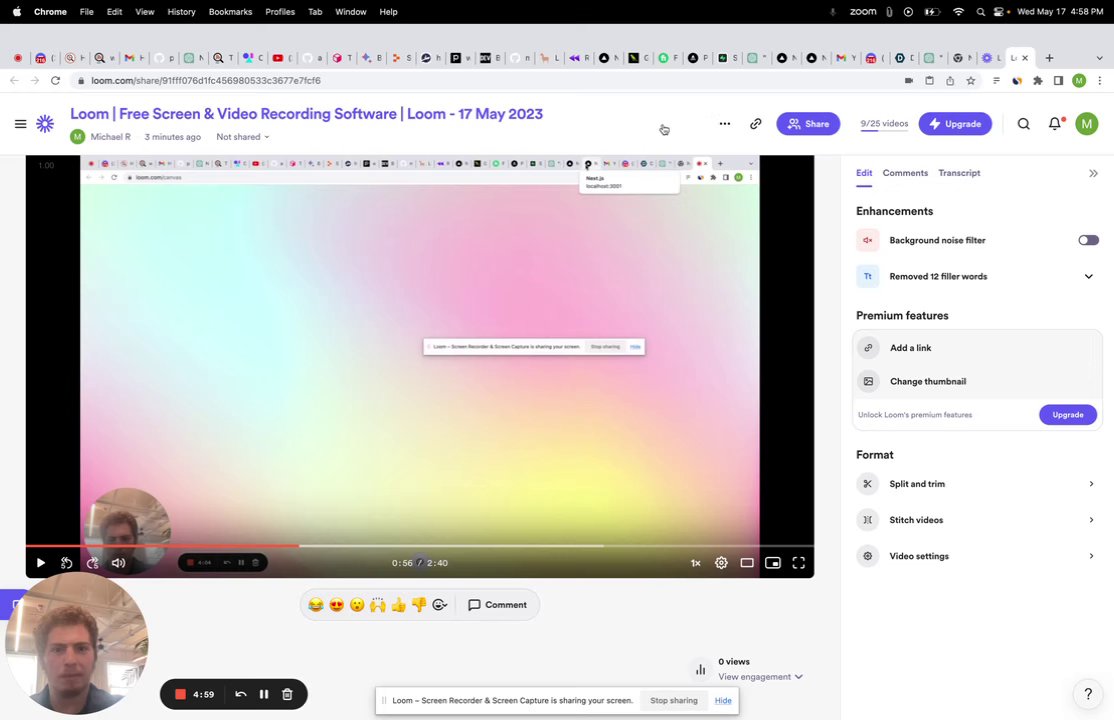React with thumbs down emoji
The height and width of the screenshot is (720, 1114).
click(x=418, y=605)
